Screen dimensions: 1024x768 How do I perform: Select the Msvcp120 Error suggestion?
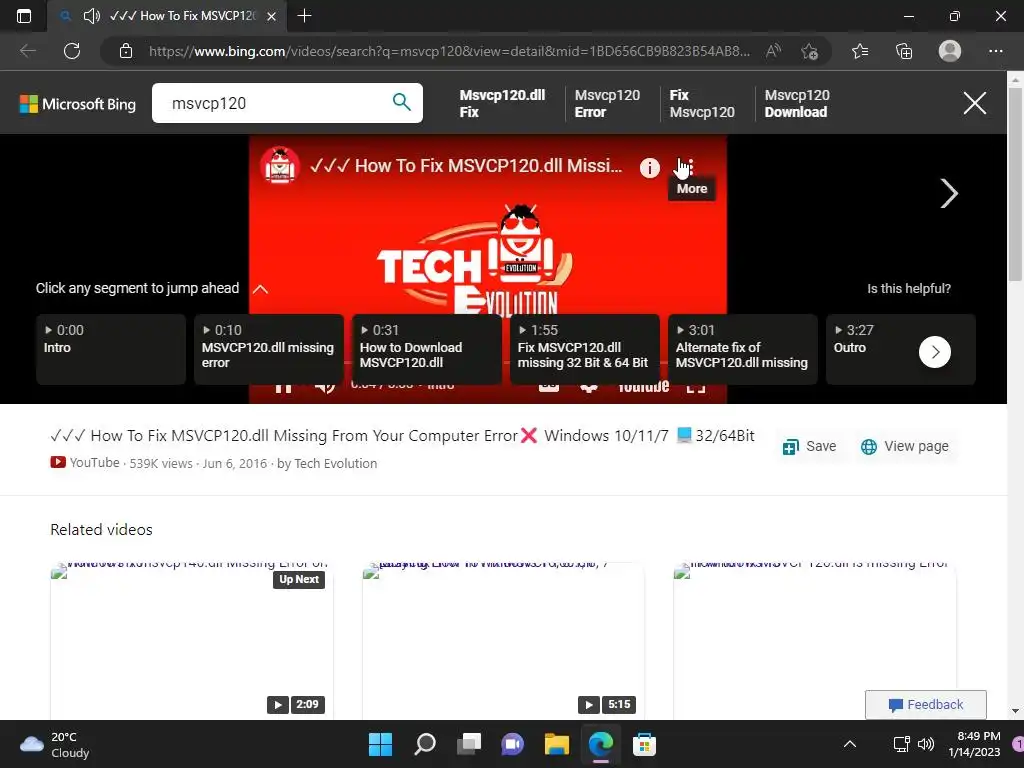[x=607, y=103]
